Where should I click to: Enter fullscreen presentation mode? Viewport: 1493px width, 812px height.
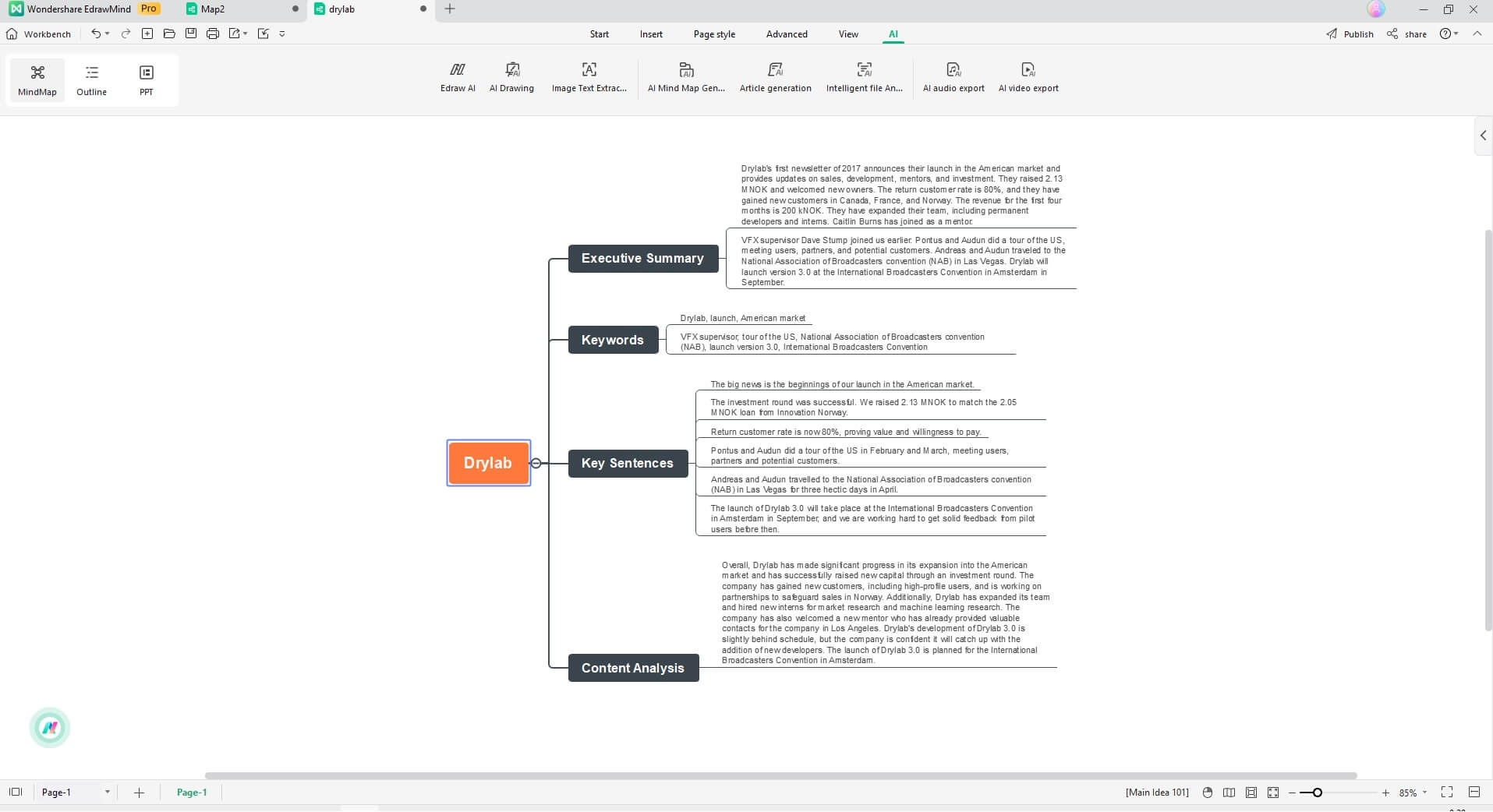click(x=1447, y=792)
